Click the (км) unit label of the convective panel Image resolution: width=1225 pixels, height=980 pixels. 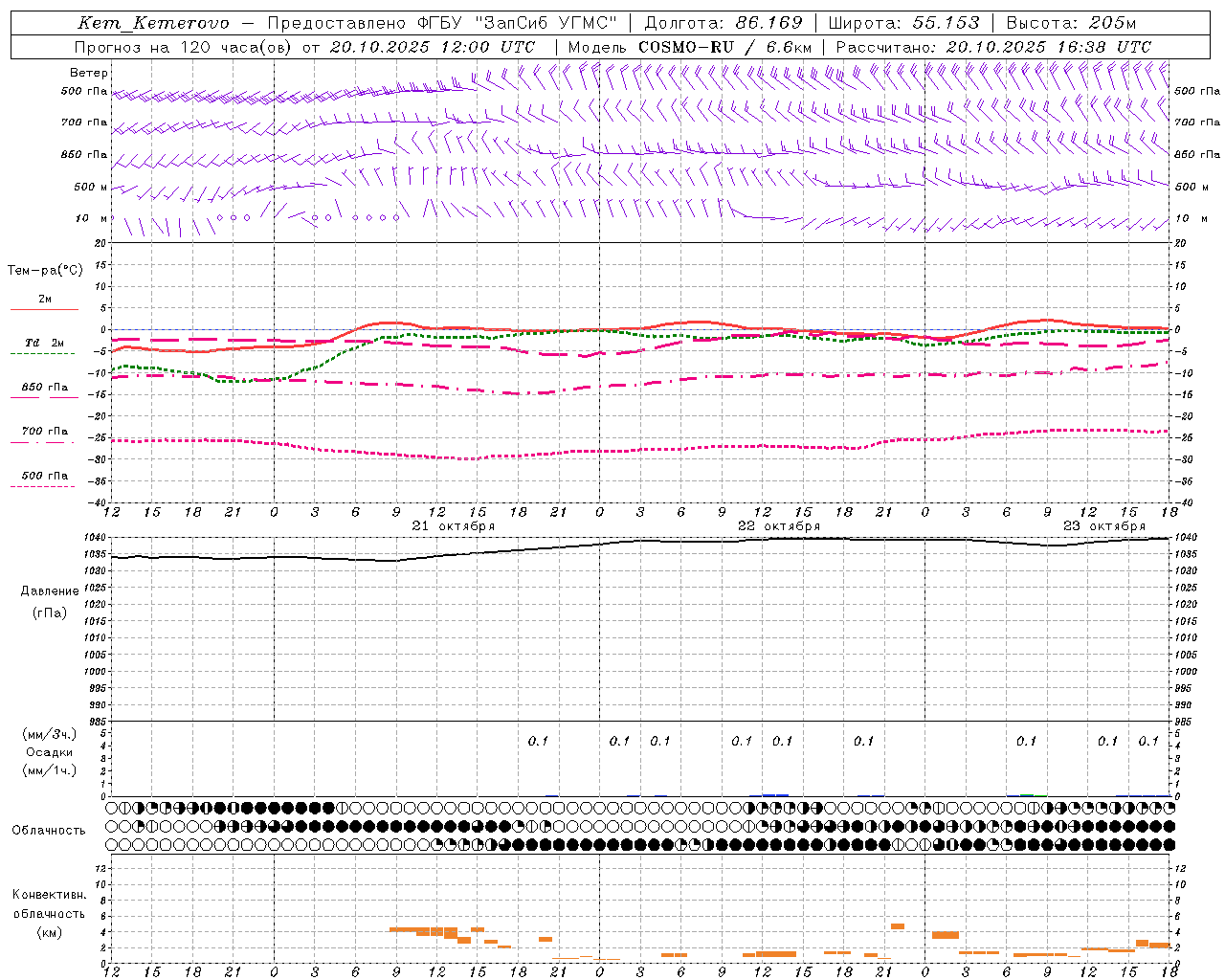tap(50, 932)
